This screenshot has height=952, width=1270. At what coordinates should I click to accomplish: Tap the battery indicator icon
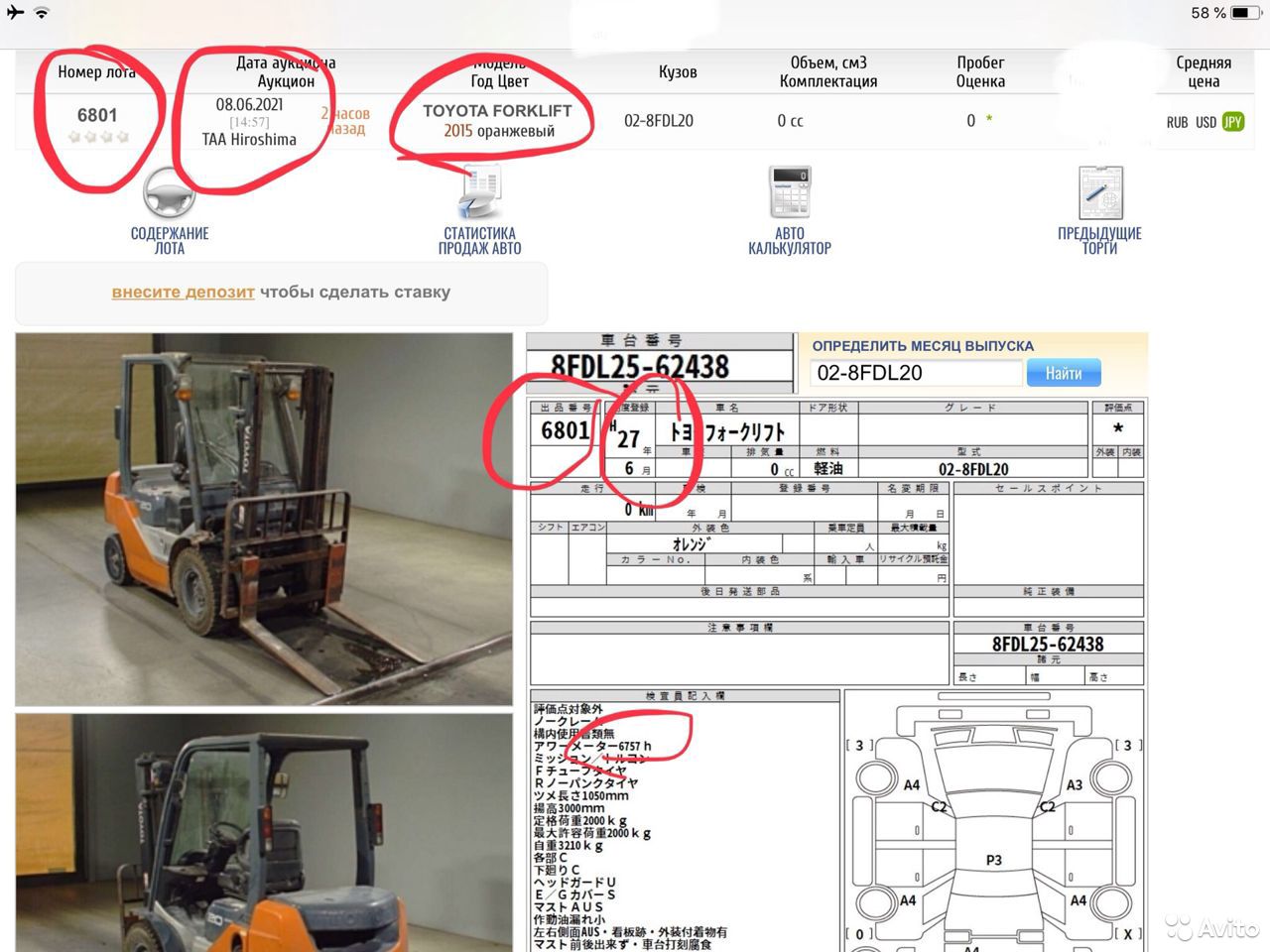click(x=1245, y=13)
